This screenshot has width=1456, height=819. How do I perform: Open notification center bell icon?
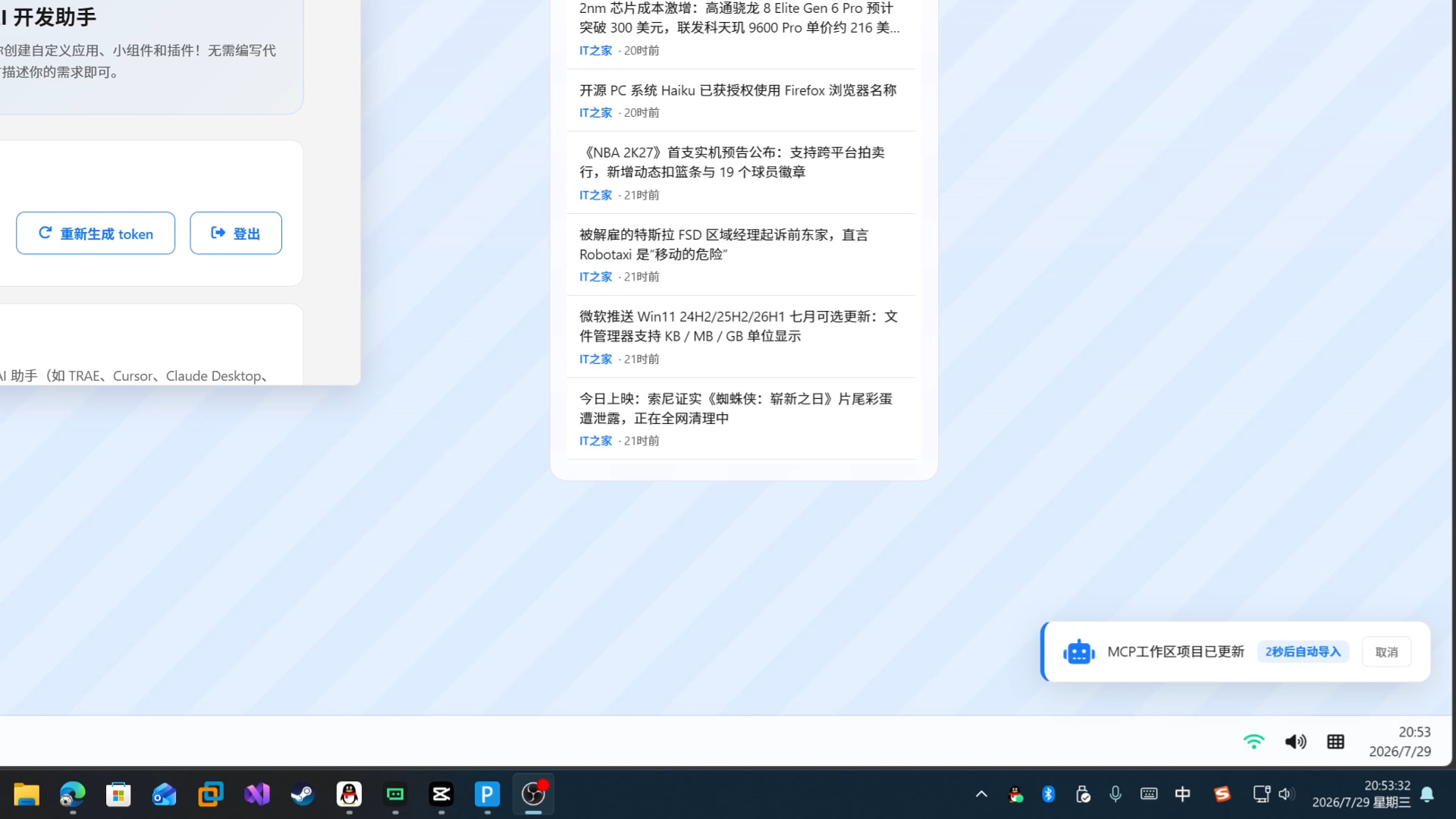(x=1427, y=794)
